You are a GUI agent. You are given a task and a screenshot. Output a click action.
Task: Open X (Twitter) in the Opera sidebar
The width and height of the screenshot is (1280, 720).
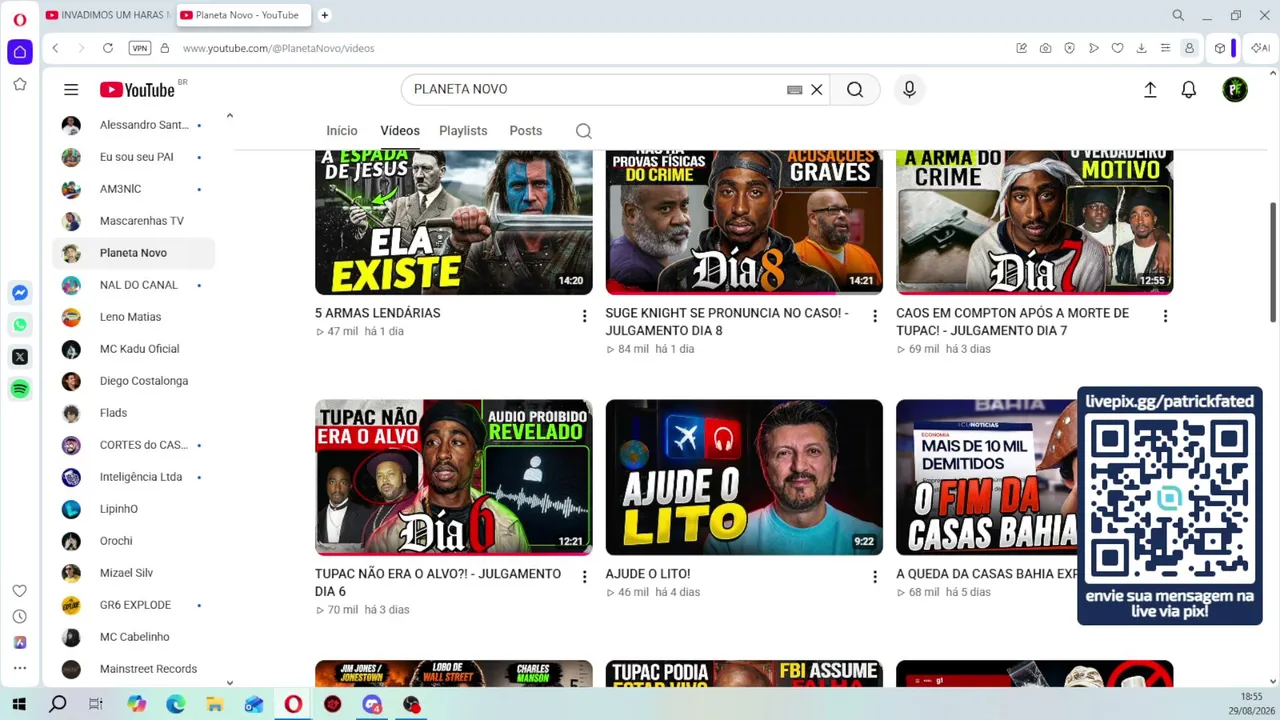(x=20, y=357)
